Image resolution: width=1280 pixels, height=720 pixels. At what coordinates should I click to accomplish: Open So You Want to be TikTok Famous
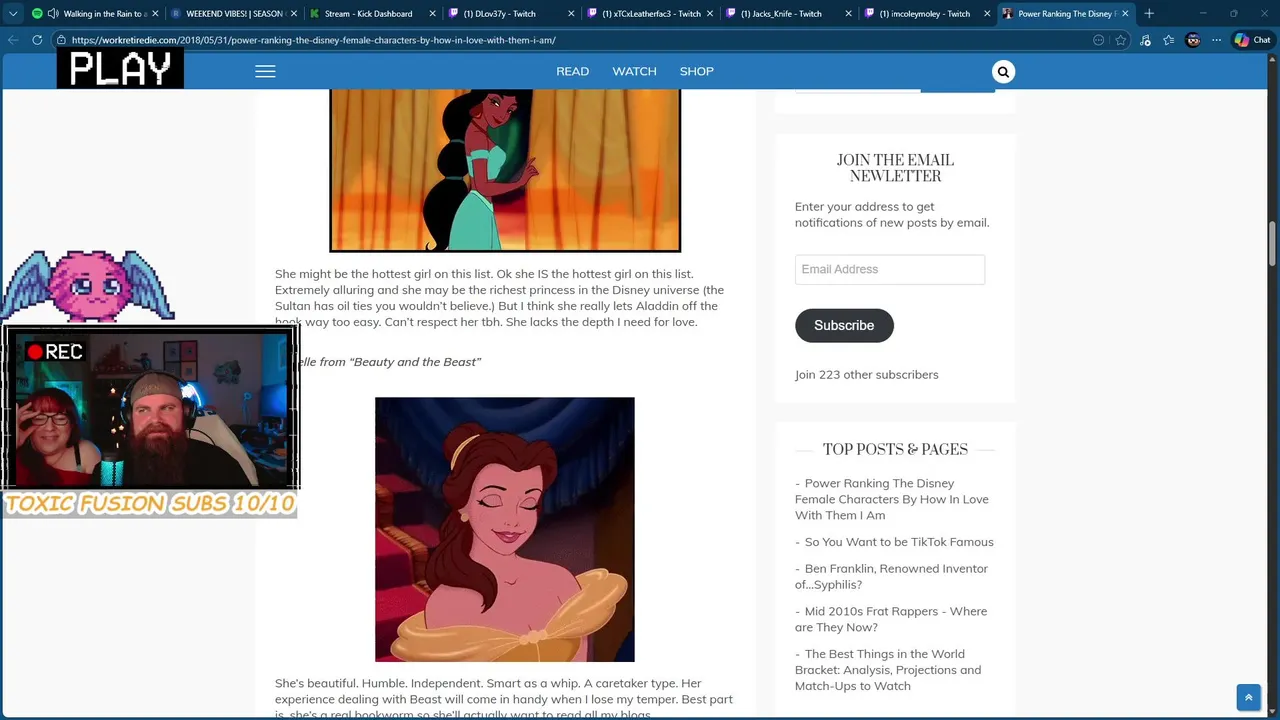coord(899,542)
